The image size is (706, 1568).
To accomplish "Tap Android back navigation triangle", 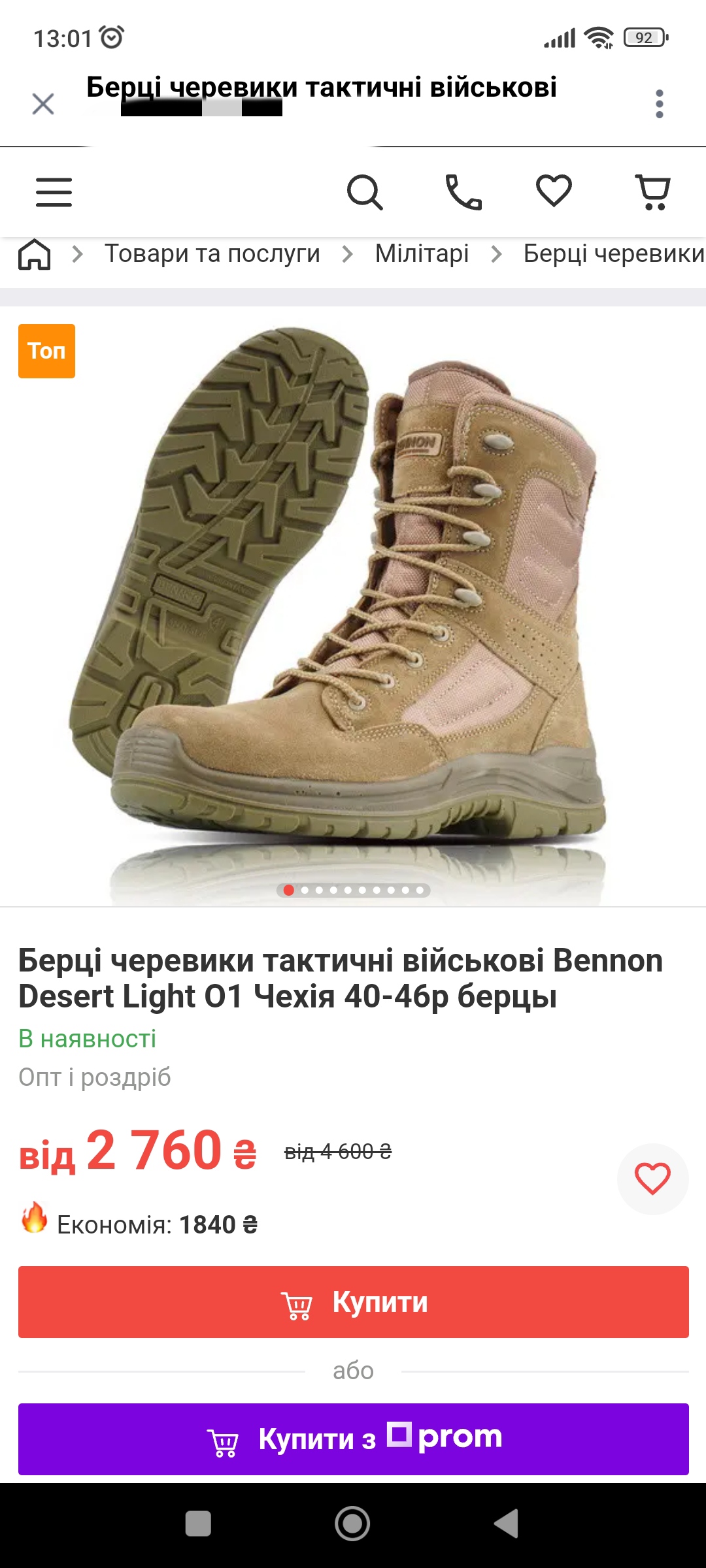I will [507, 1524].
